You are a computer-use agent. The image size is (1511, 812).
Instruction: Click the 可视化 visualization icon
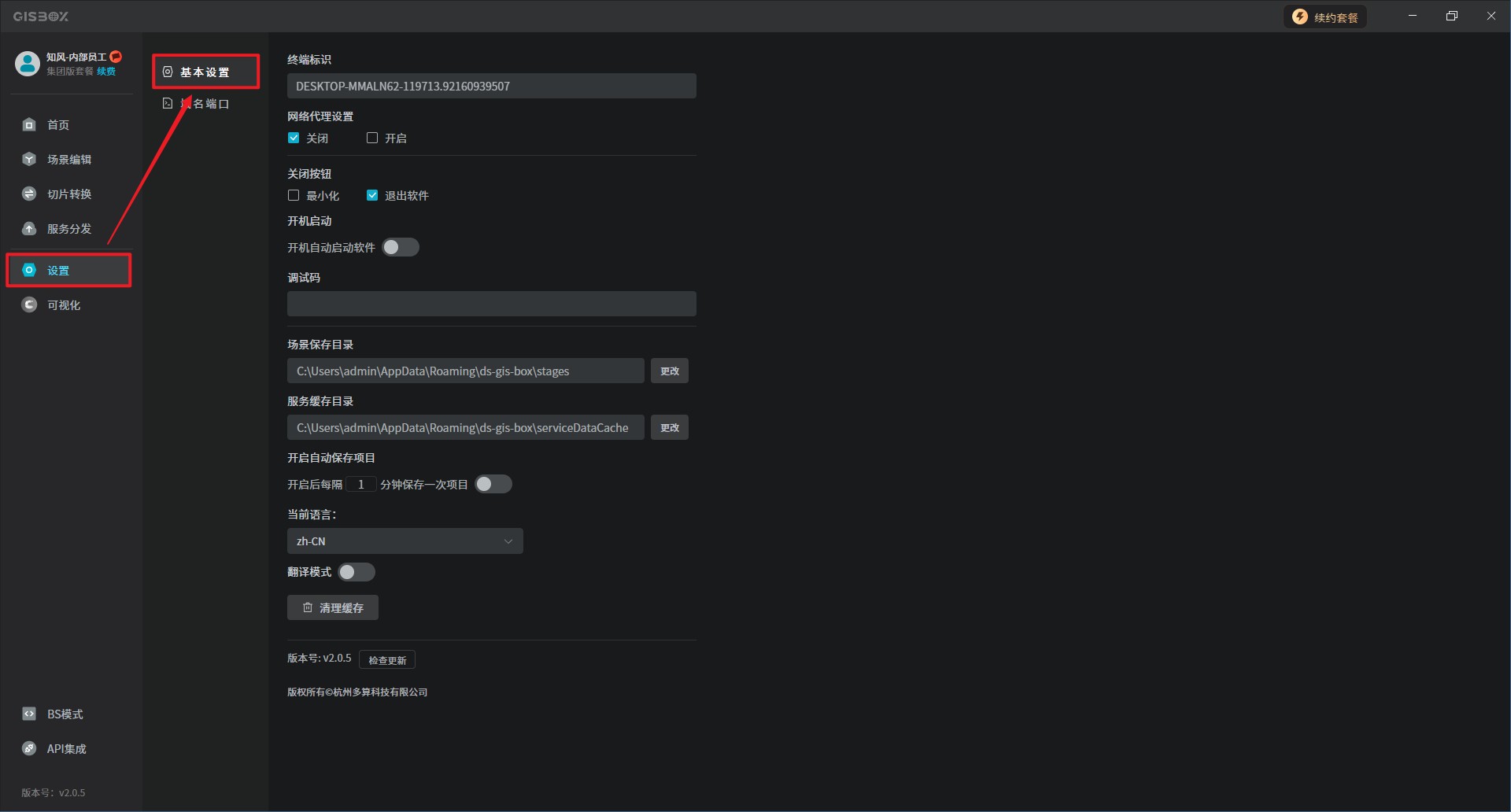(29, 304)
